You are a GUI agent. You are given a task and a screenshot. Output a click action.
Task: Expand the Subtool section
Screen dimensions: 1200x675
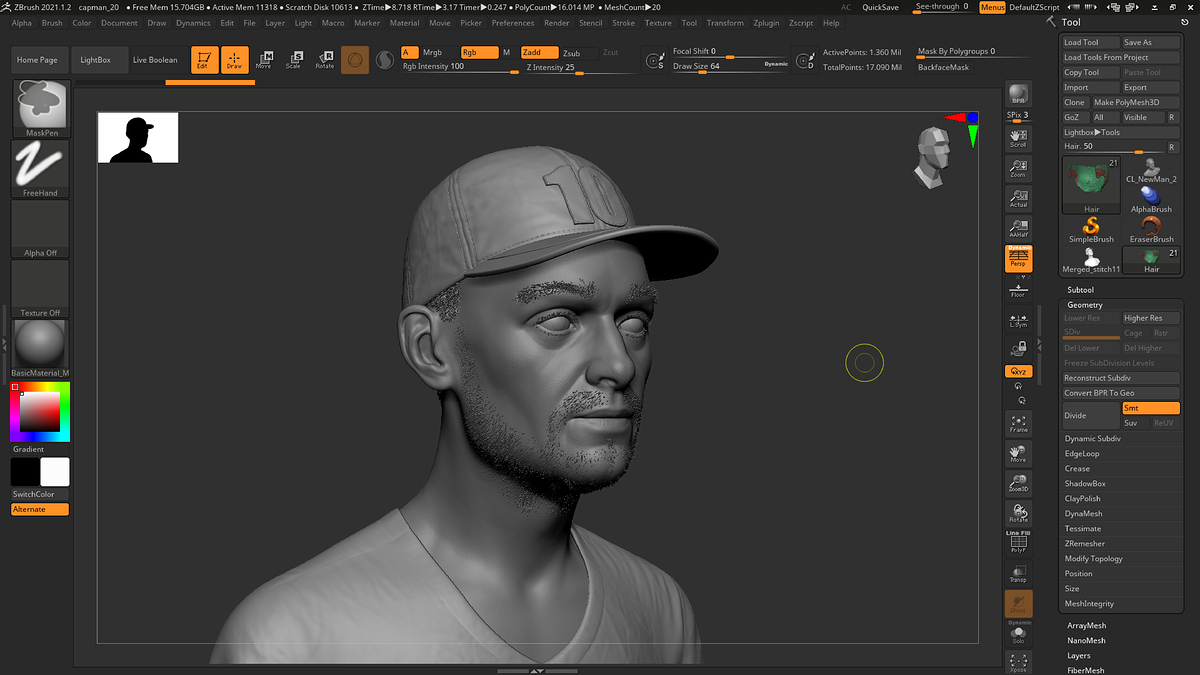1080,290
